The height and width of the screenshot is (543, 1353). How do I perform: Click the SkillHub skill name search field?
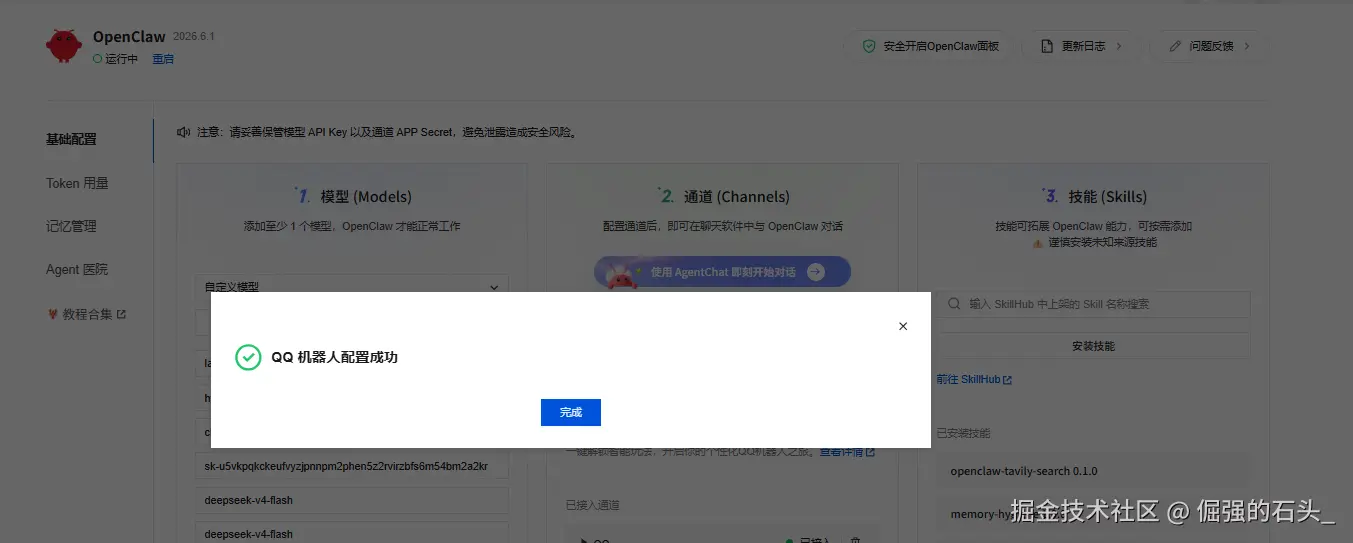pos(1093,304)
